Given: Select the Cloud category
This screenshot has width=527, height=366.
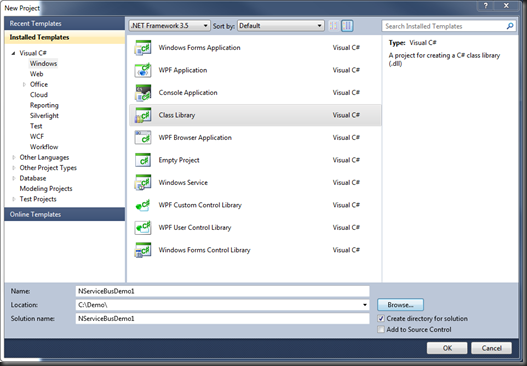Looking at the screenshot, I should [x=39, y=95].
